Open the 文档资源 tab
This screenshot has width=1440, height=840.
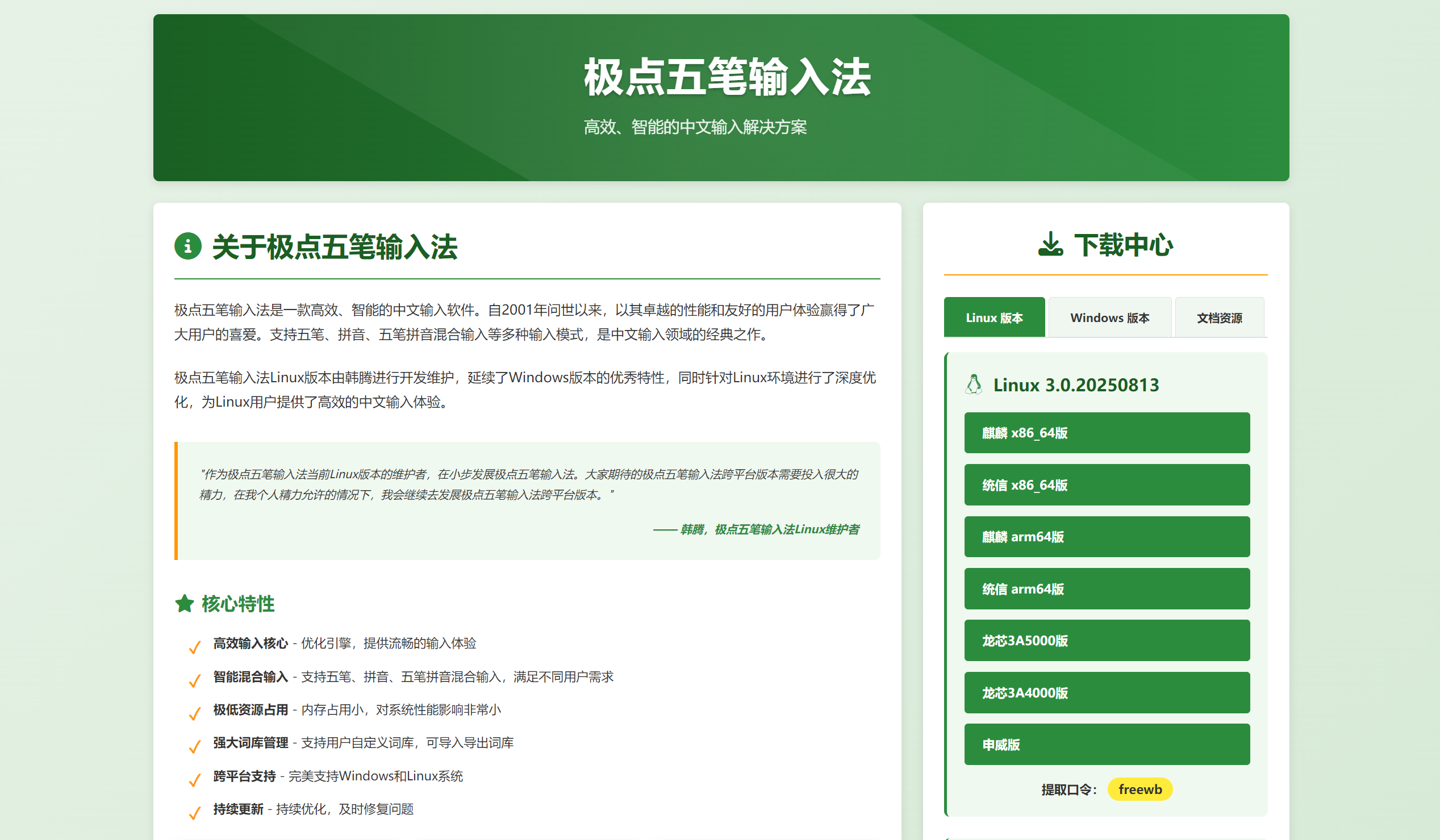[1221, 317]
